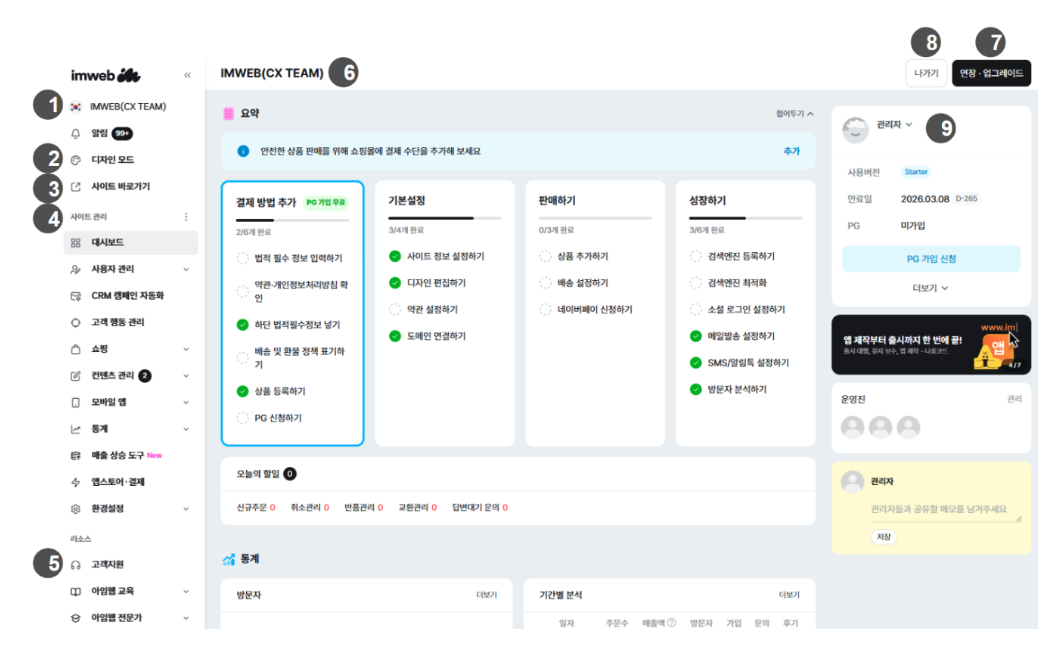Viewport: 1057px width, 645px height.
Task: Click the 모바일 앱 phone icon
Action: tap(76, 402)
